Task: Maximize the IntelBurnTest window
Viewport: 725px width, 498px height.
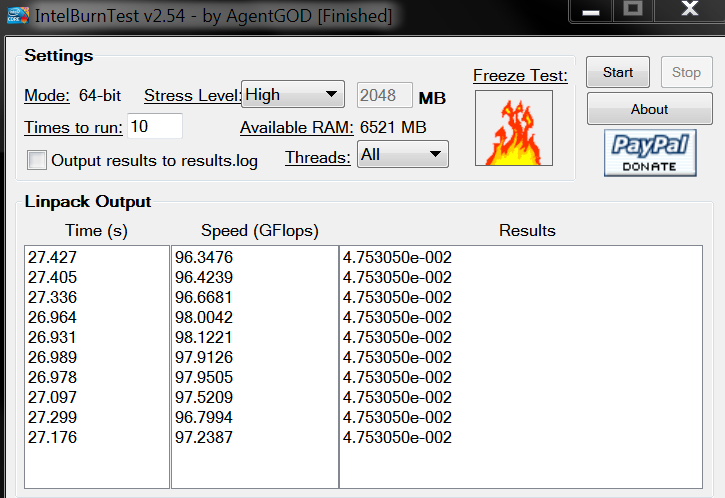Action: [x=632, y=10]
